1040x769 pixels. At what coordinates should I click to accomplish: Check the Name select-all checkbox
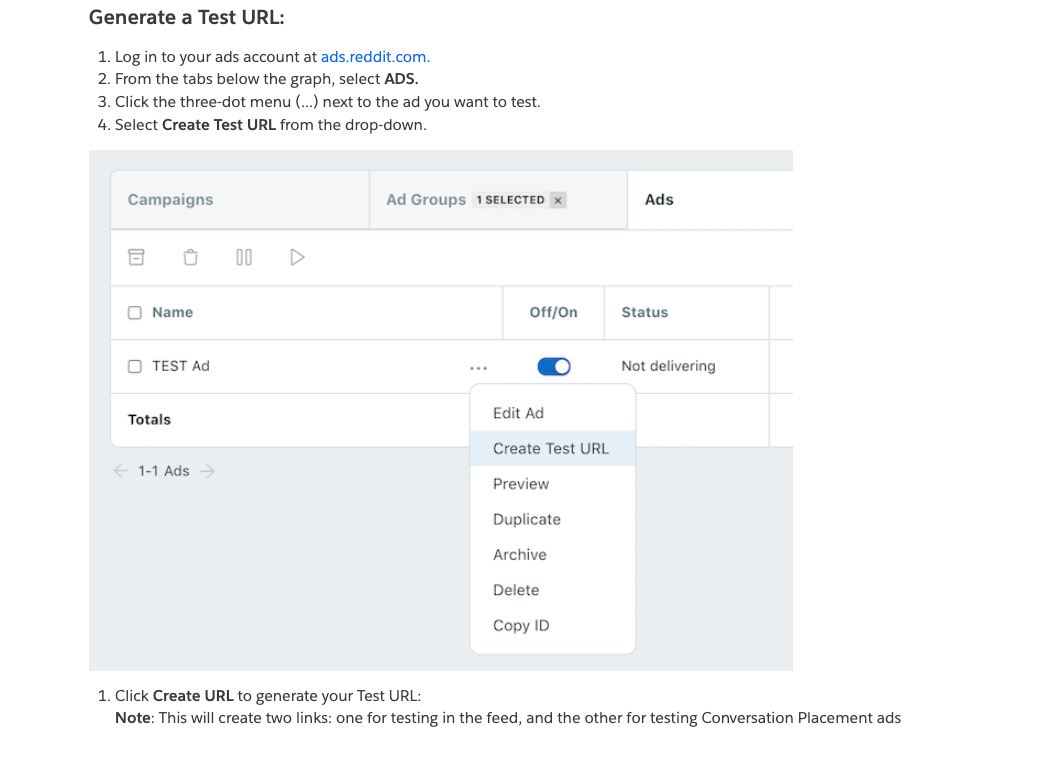tap(135, 313)
